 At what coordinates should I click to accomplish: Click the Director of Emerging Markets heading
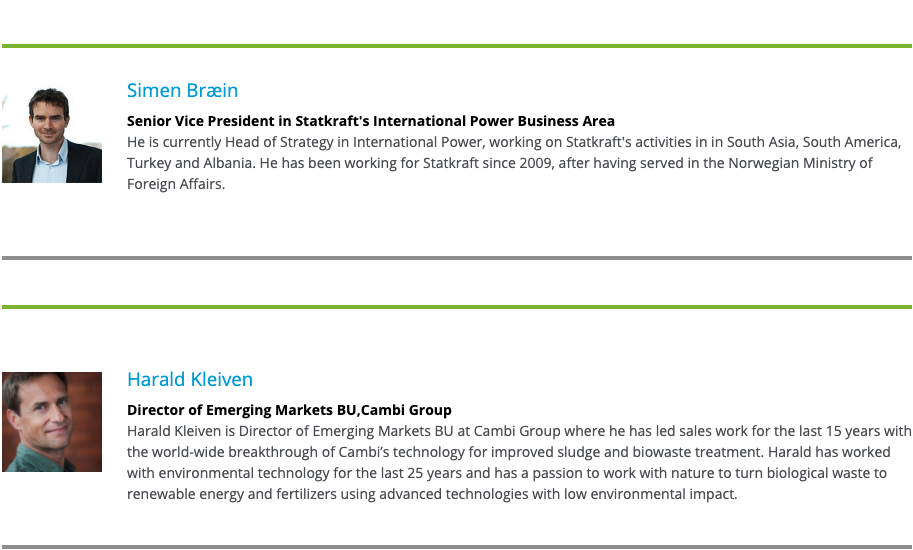[x=289, y=410]
